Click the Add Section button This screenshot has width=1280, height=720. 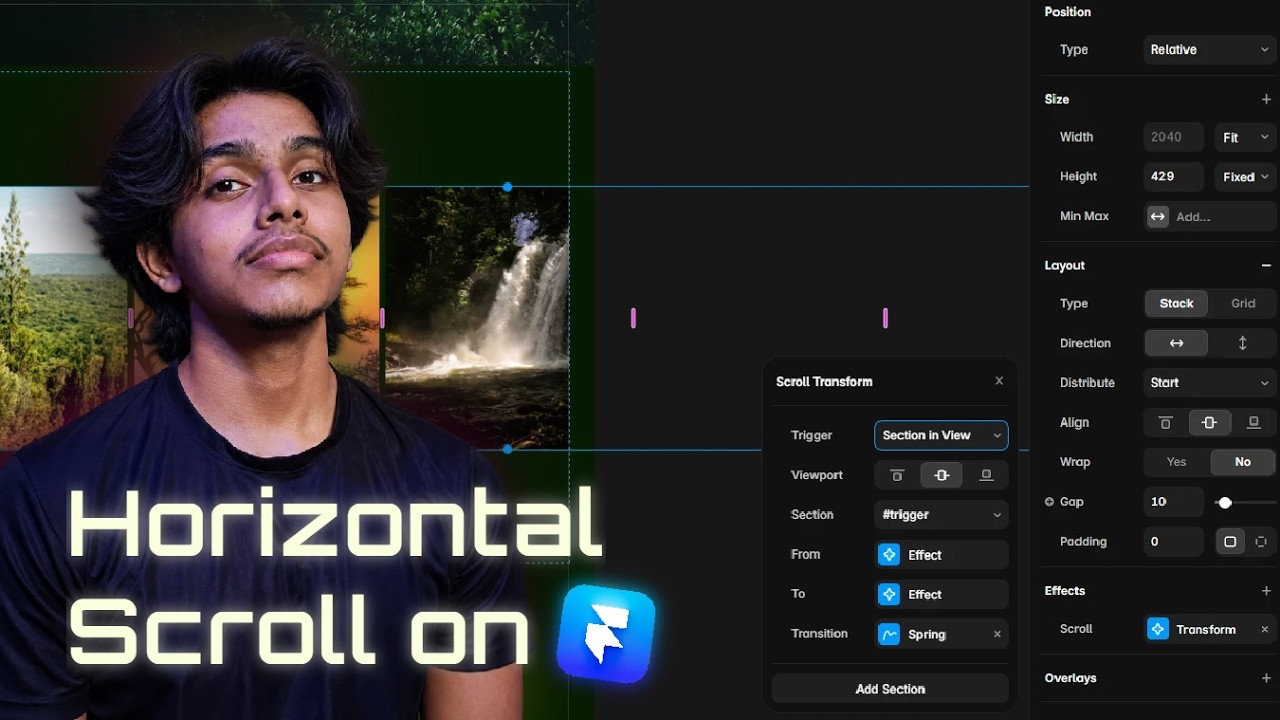click(x=890, y=689)
